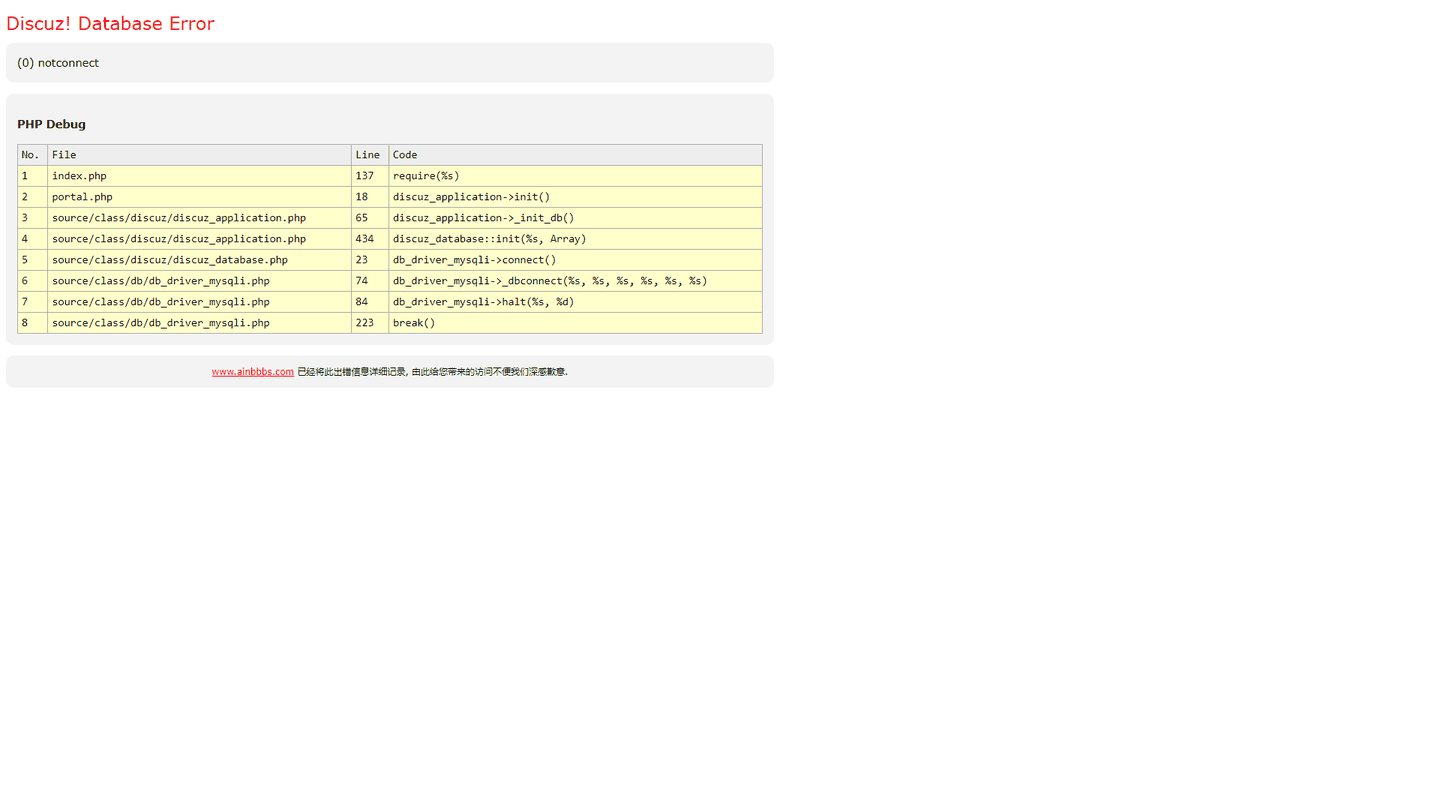Click the 'Line' column header
1440x810 pixels.
[369, 155]
